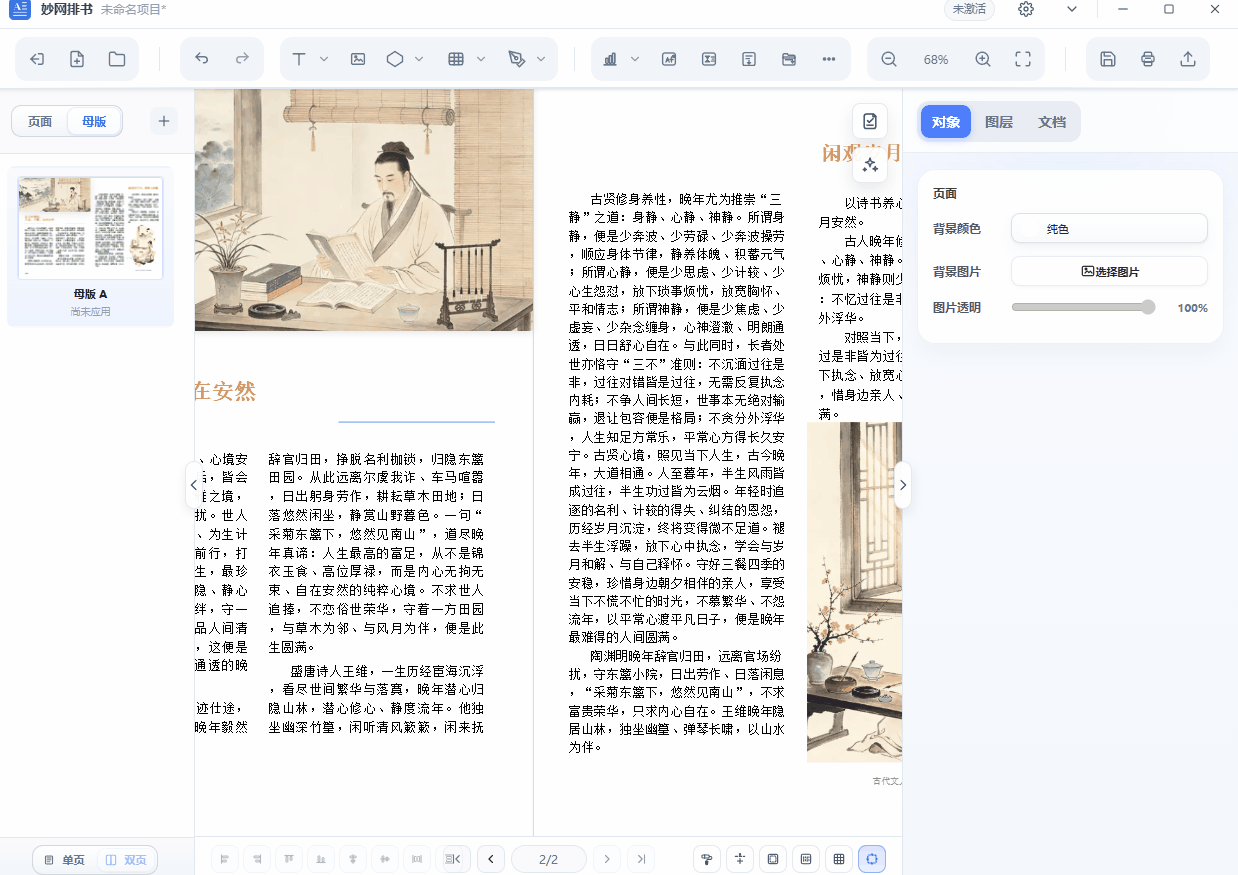Click the art text icon in toolbar
Viewport: 1238px width, 875px height.
[669, 59]
